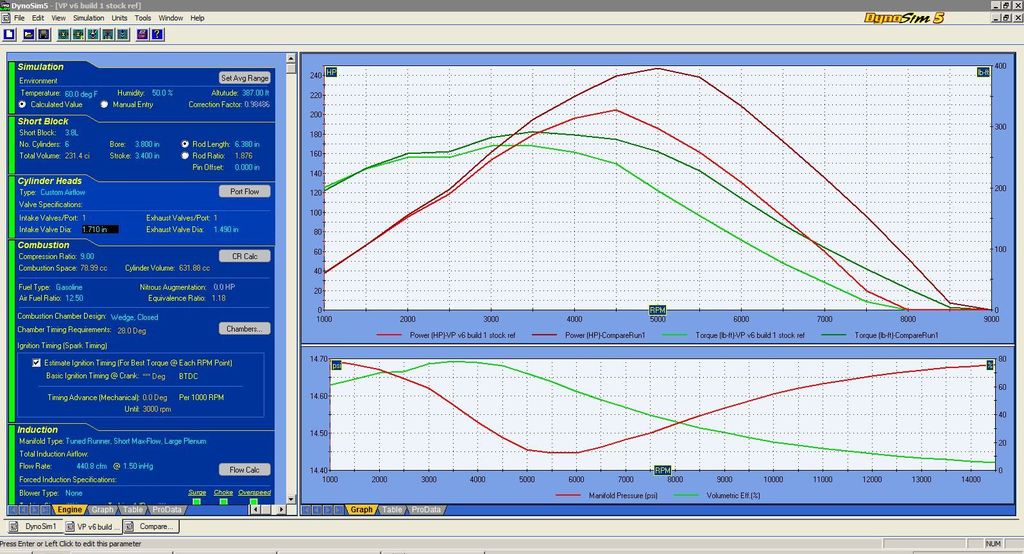Viewport: 1024px width, 554px height.
Task: Click last tab-scroll arrow in the graph pane
Action: point(337,510)
